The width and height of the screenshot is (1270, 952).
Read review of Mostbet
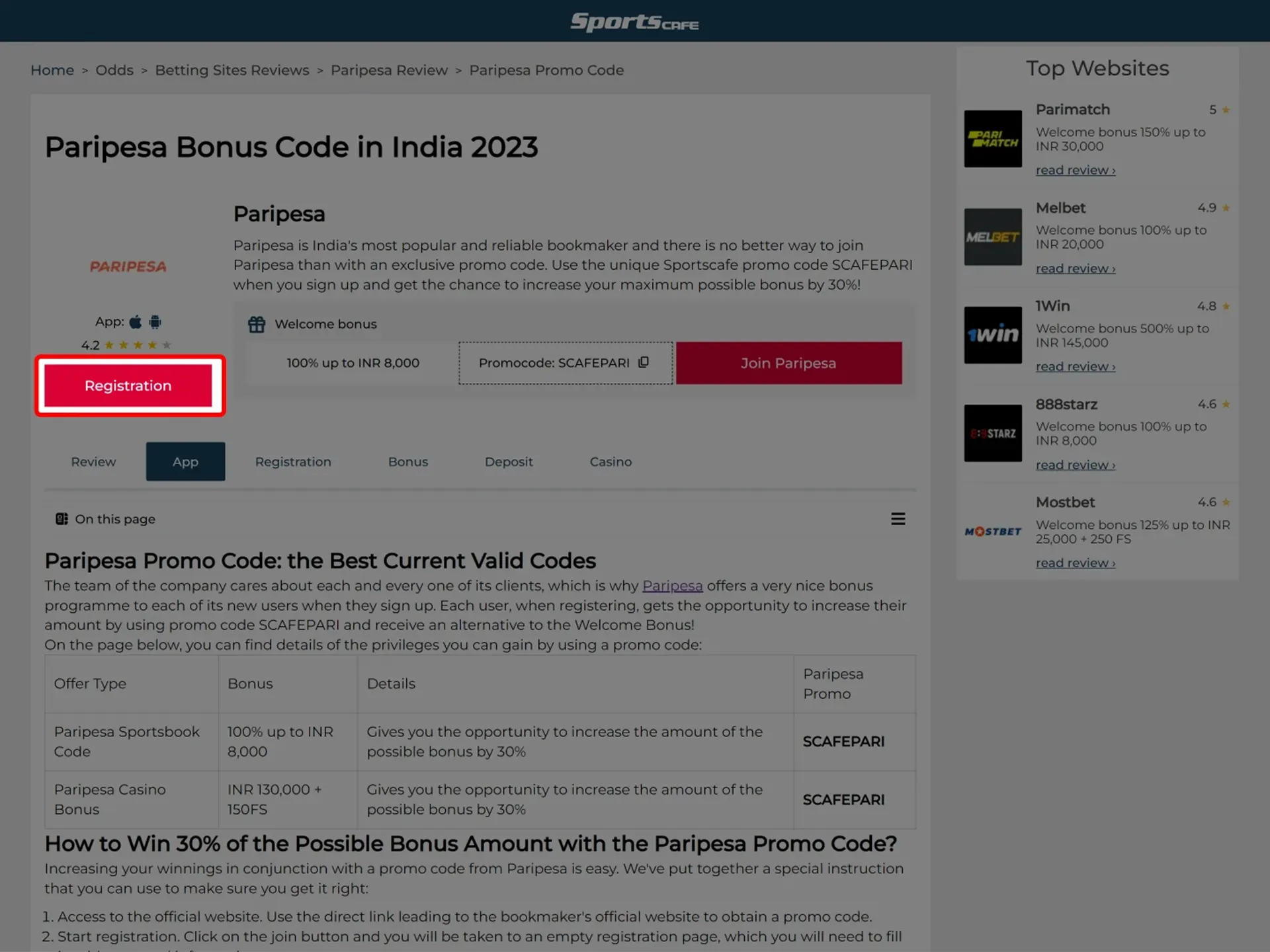click(x=1076, y=563)
